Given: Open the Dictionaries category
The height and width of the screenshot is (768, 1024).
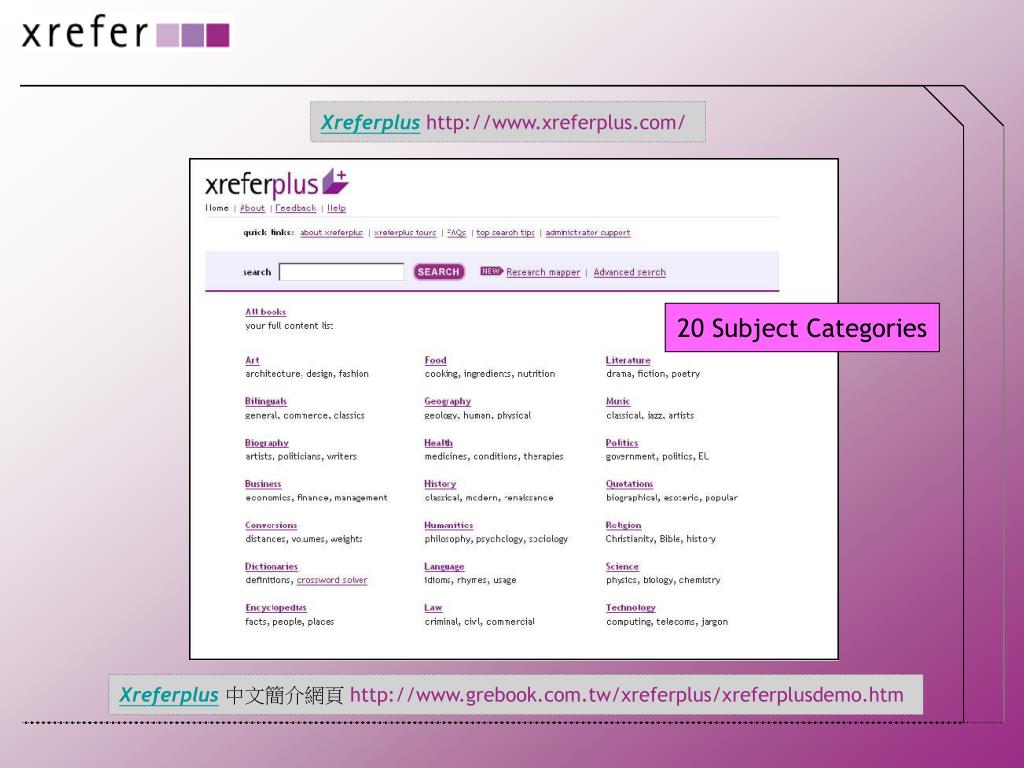Looking at the screenshot, I should 271,567.
